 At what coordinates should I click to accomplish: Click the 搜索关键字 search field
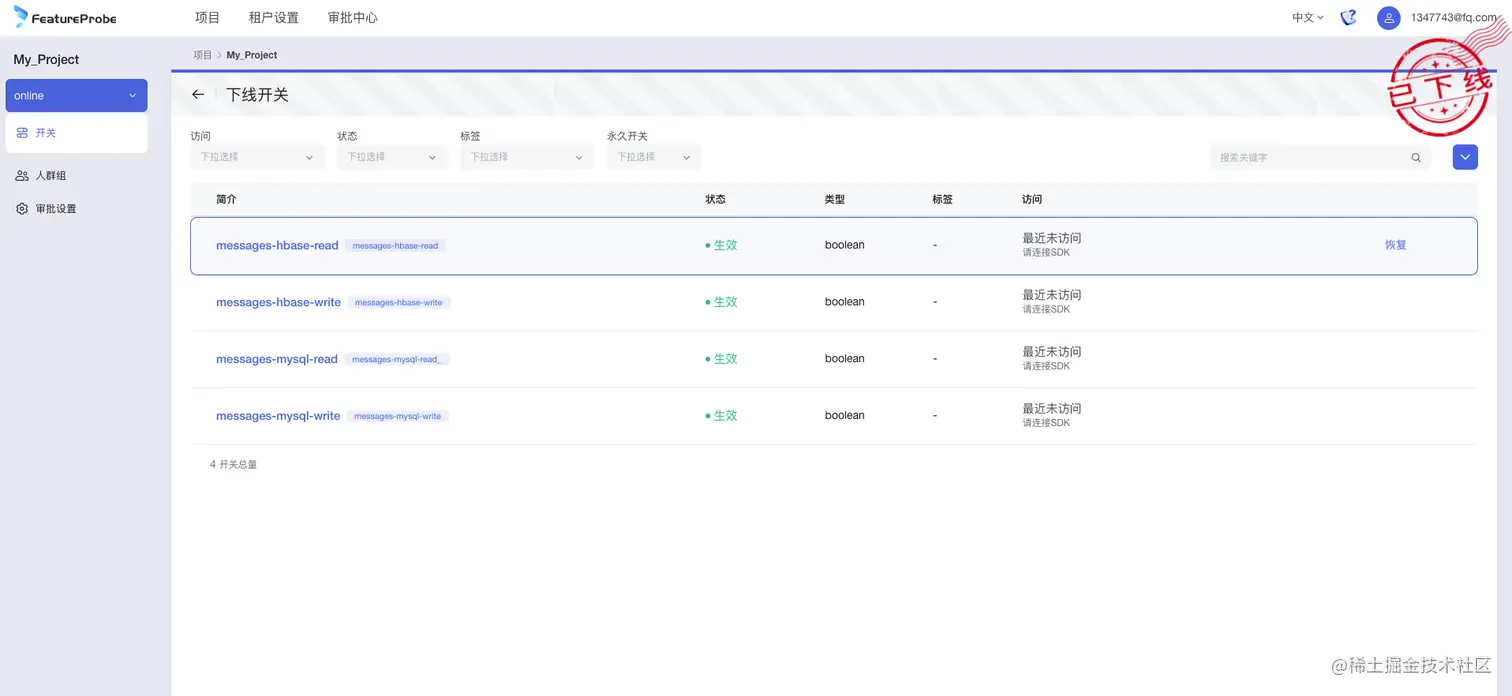click(1320, 157)
